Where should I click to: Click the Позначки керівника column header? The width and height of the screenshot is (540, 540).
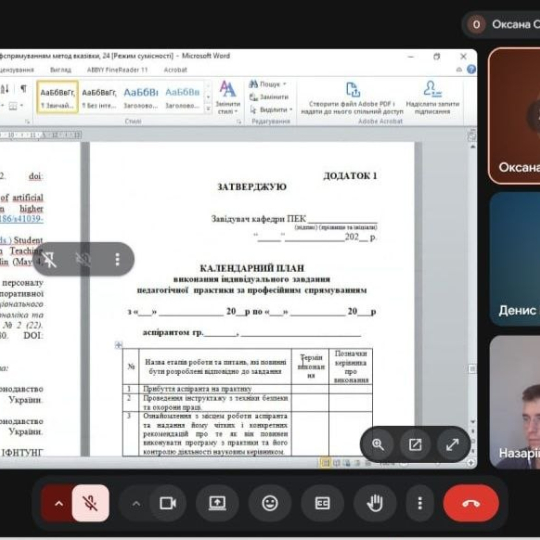[x=351, y=366]
